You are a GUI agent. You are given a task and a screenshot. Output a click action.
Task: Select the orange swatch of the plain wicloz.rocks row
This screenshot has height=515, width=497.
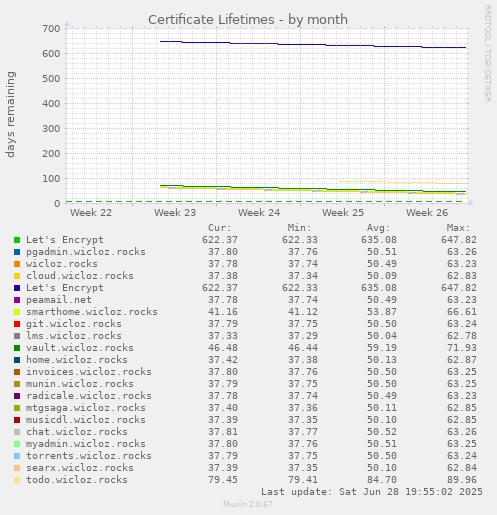(x=17, y=264)
